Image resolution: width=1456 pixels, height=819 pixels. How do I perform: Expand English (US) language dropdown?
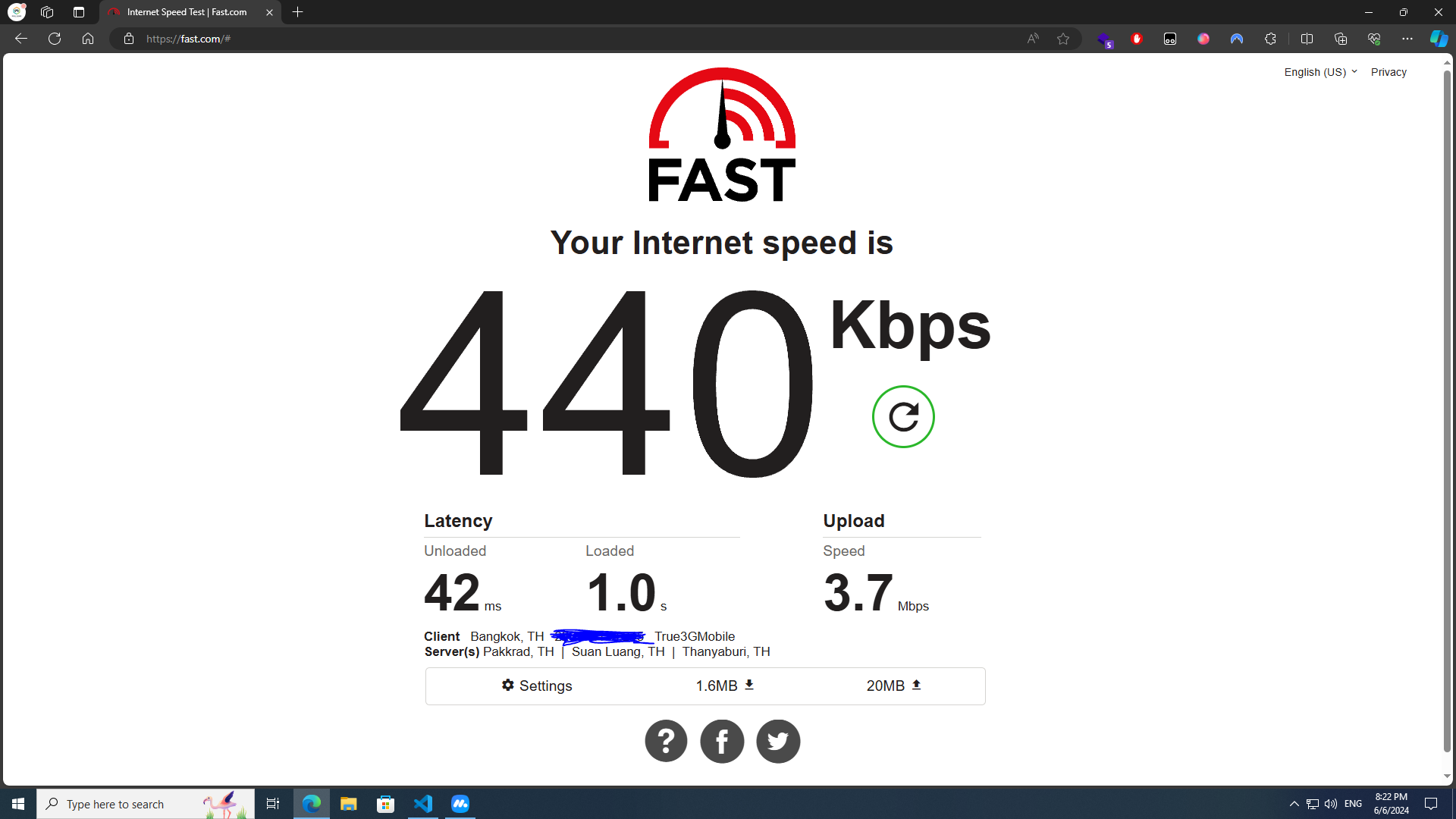point(1320,72)
